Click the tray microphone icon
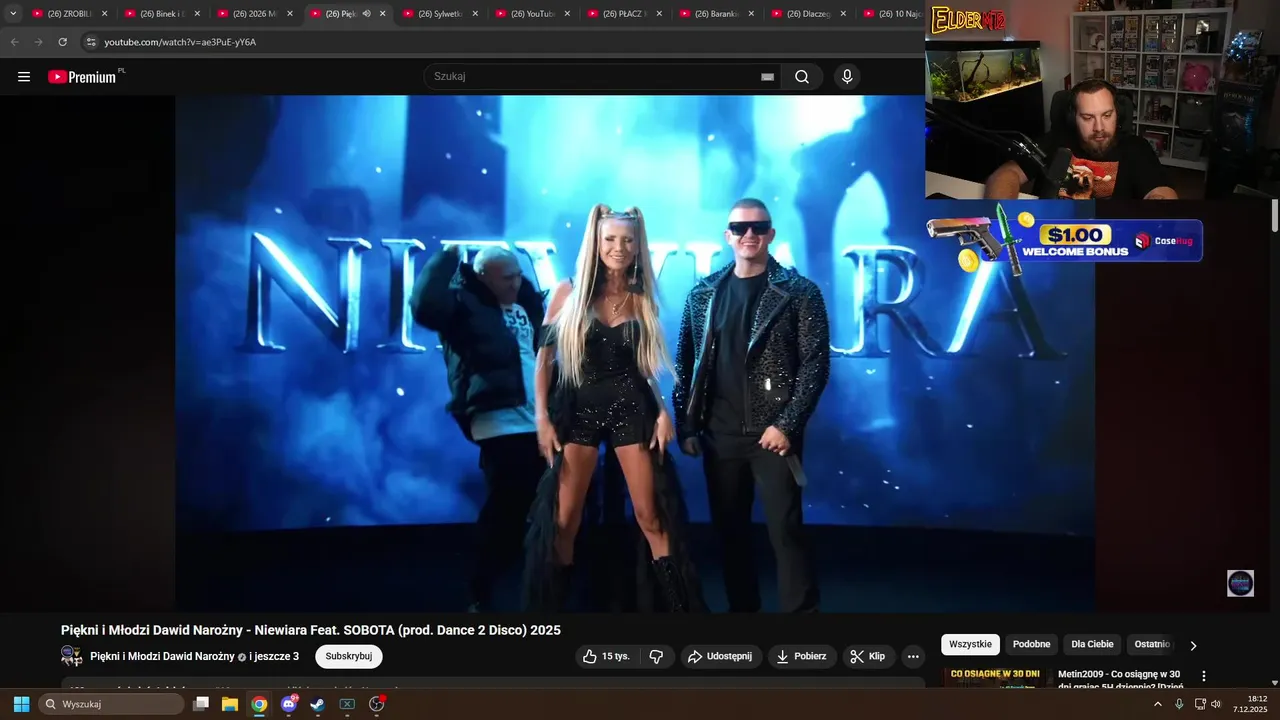Image resolution: width=1280 pixels, height=720 pixels. pyautogui.click(x=1179, y=704)
